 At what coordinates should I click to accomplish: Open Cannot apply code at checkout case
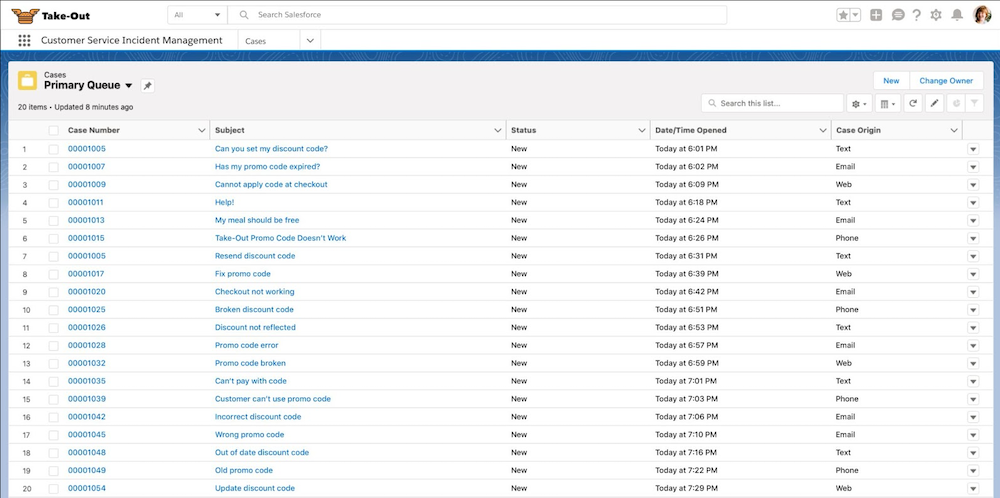(x=271, y=184)
